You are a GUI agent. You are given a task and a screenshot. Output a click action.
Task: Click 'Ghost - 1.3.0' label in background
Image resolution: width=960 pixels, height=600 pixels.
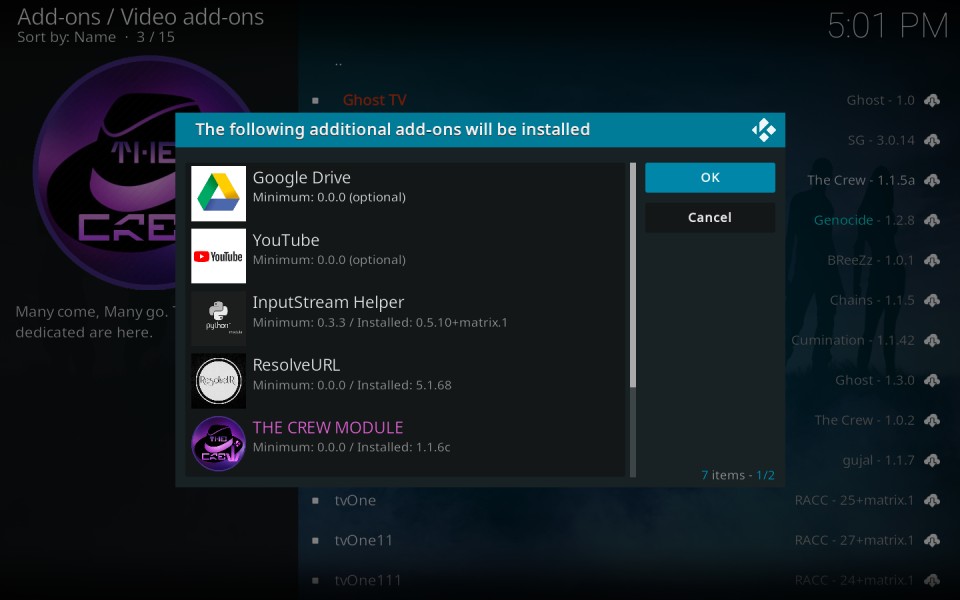coord(875,380)
